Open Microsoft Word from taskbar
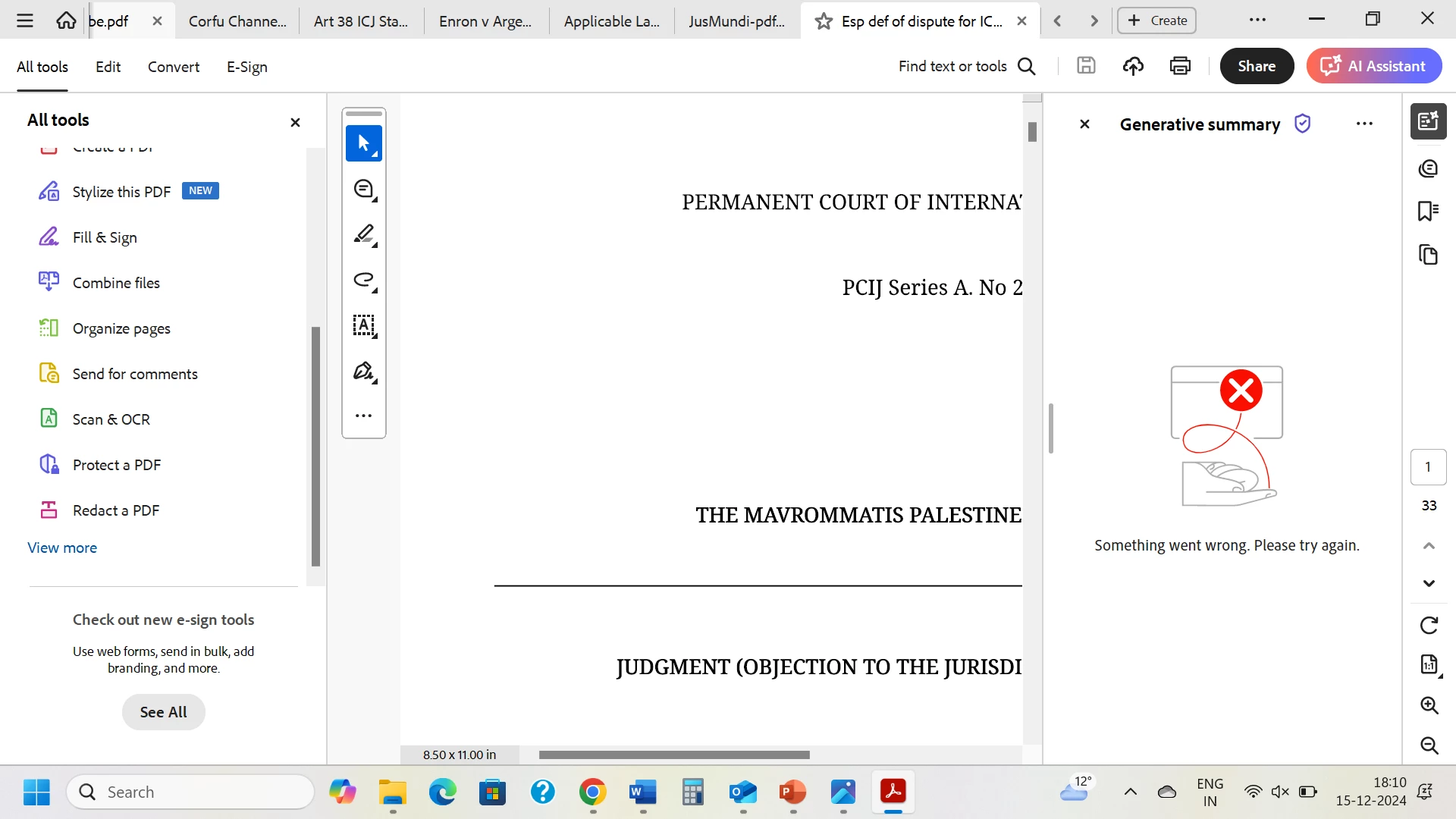The image size is (1456, 819). point(642,792)
